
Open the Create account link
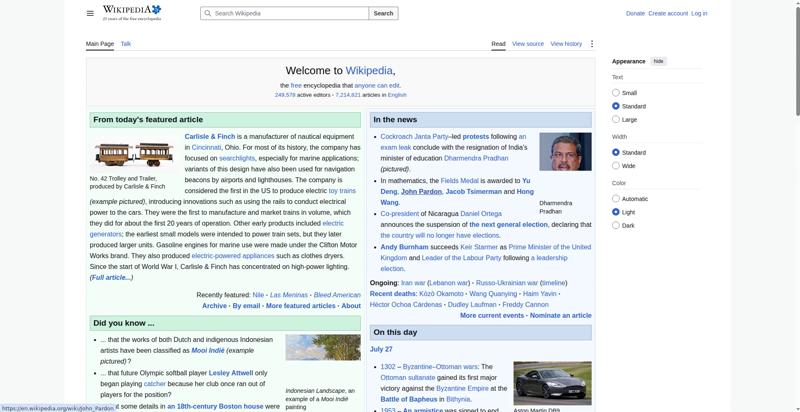pyautogui.click(x=668, y=13)
